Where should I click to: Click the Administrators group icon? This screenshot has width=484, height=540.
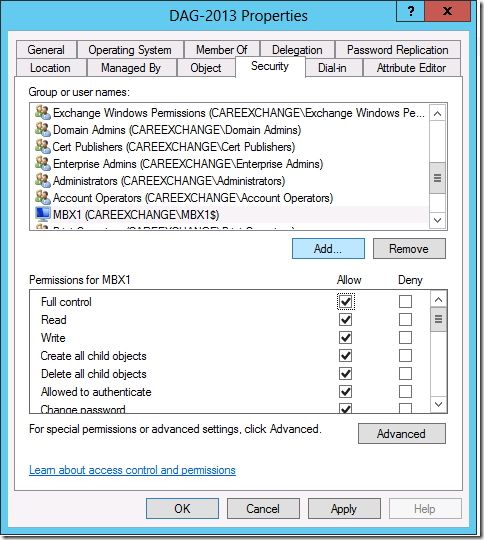tap(43, 180)
